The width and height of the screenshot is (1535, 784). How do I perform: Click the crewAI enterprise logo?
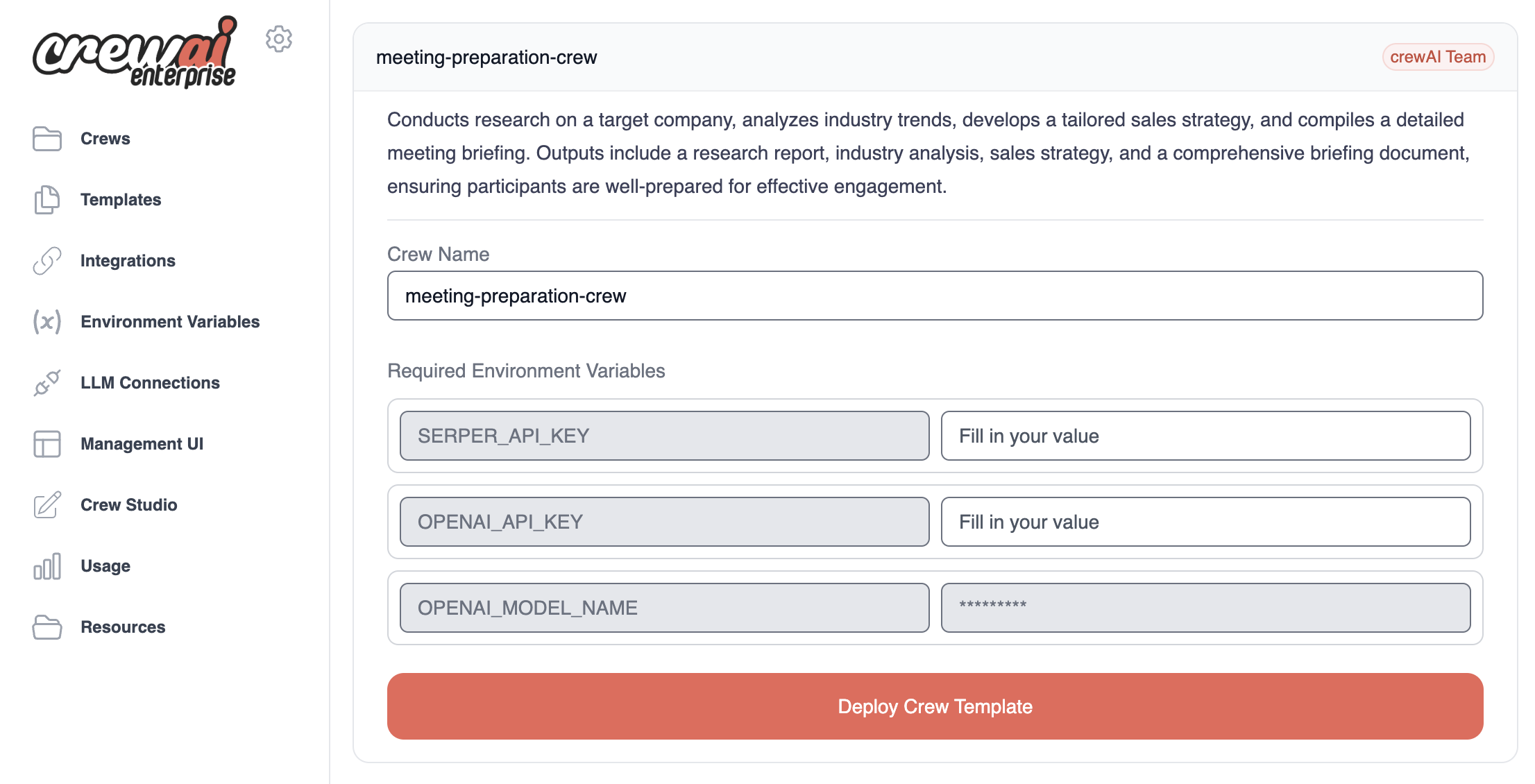click(135, 53)
